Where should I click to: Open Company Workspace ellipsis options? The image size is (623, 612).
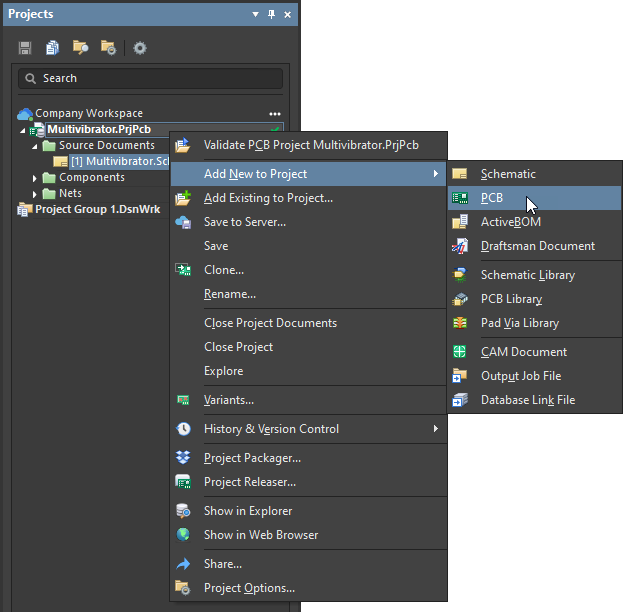[275, 114]
